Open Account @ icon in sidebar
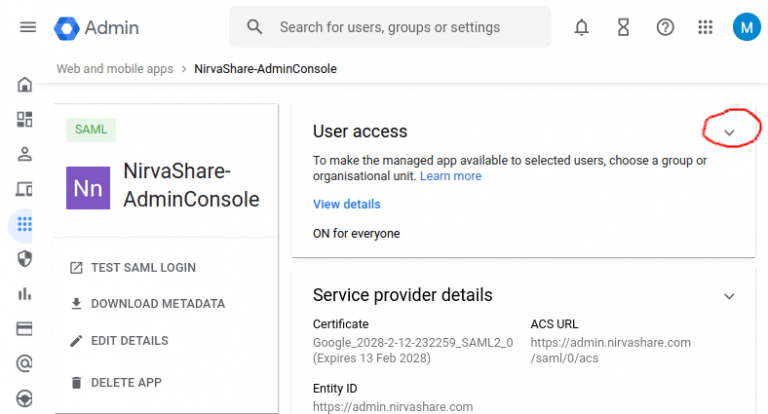The width and height of the screenshot is (768, 414). tap(24, 364)
